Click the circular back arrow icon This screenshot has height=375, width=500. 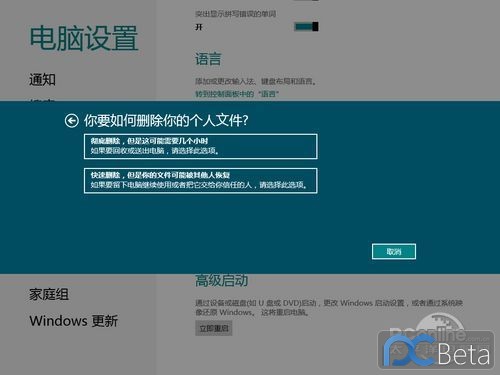point(72,121)
